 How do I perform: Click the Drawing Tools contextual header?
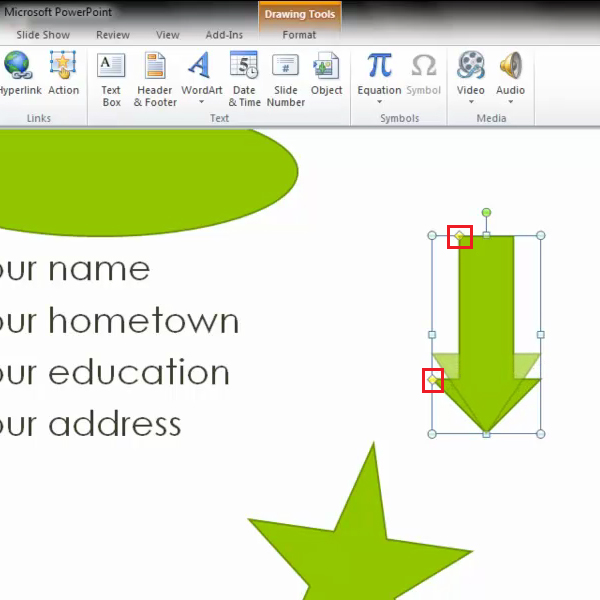coord(300,14)
